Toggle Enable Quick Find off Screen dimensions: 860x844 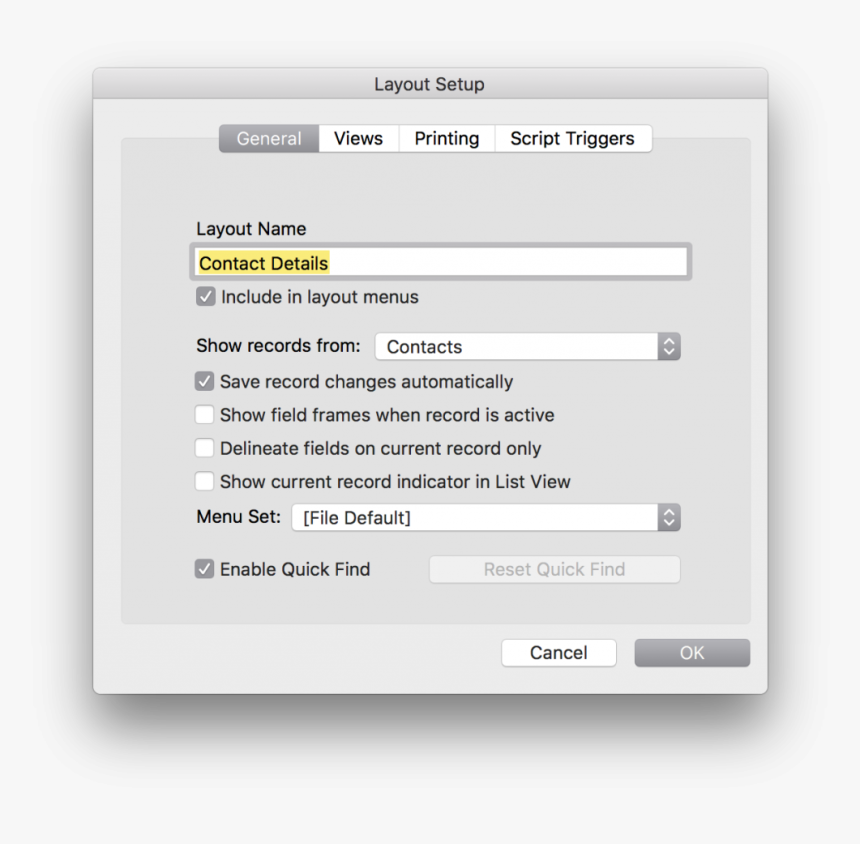tap(204, 568)
